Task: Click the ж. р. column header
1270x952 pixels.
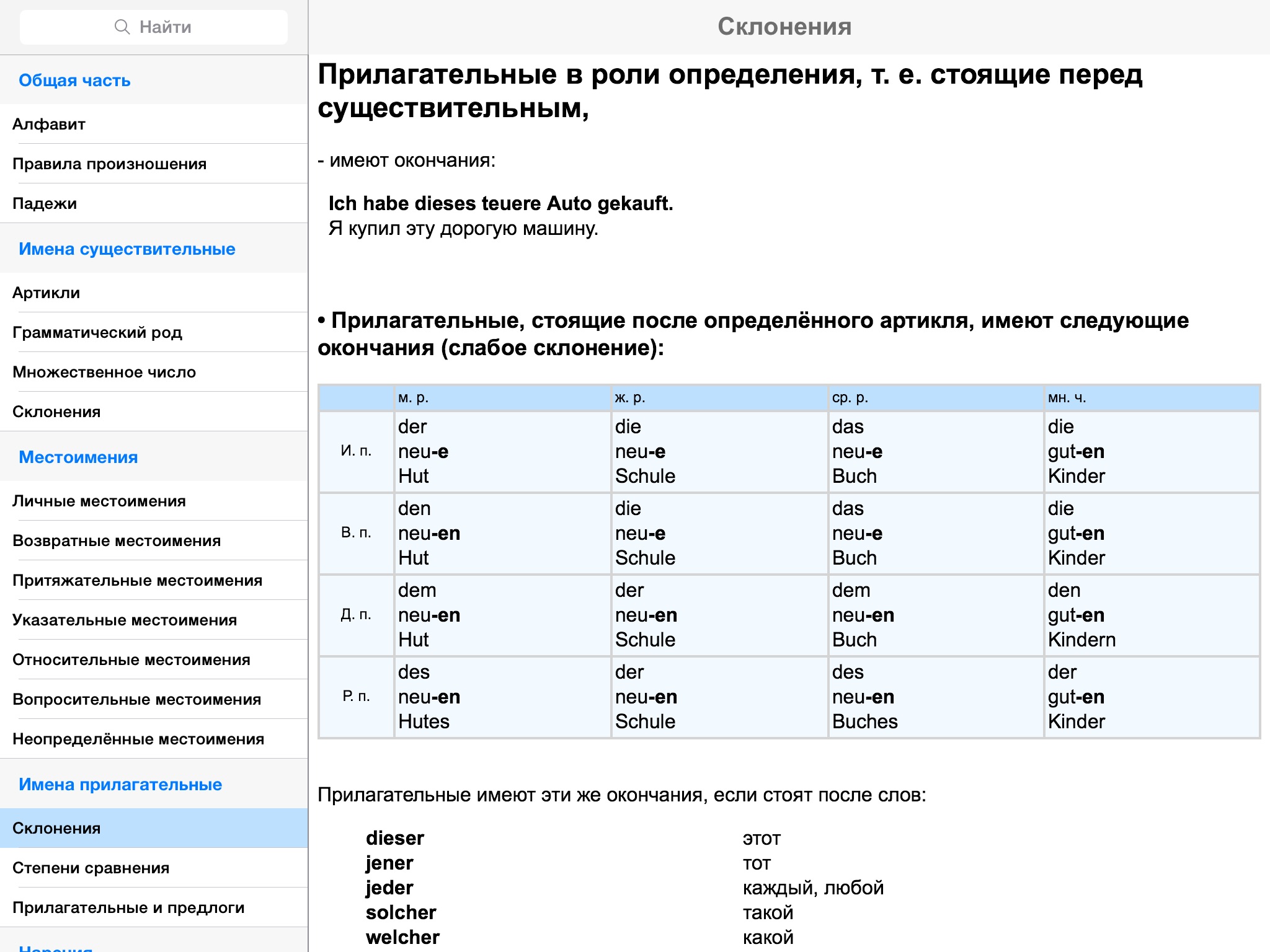Action: [x=719, y=398]
